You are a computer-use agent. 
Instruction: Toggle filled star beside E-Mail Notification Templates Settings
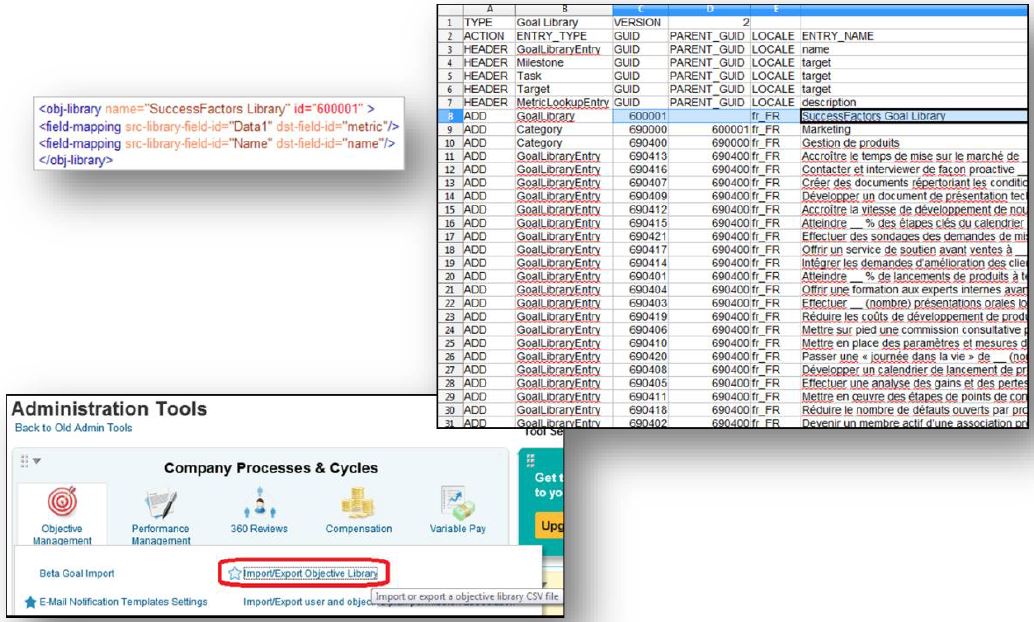pyautogui.click(x=30, y=602)
